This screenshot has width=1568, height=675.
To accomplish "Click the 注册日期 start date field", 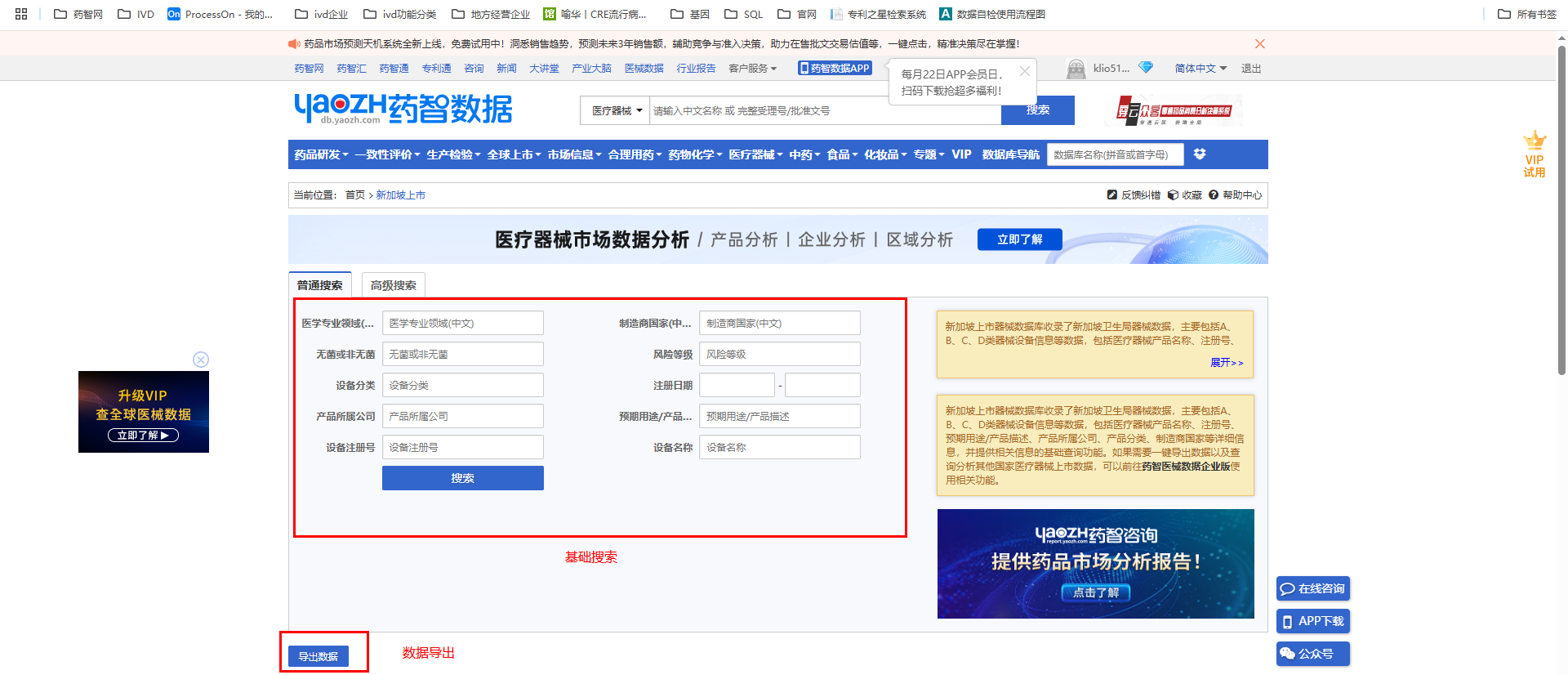I will tap(737, 385).
